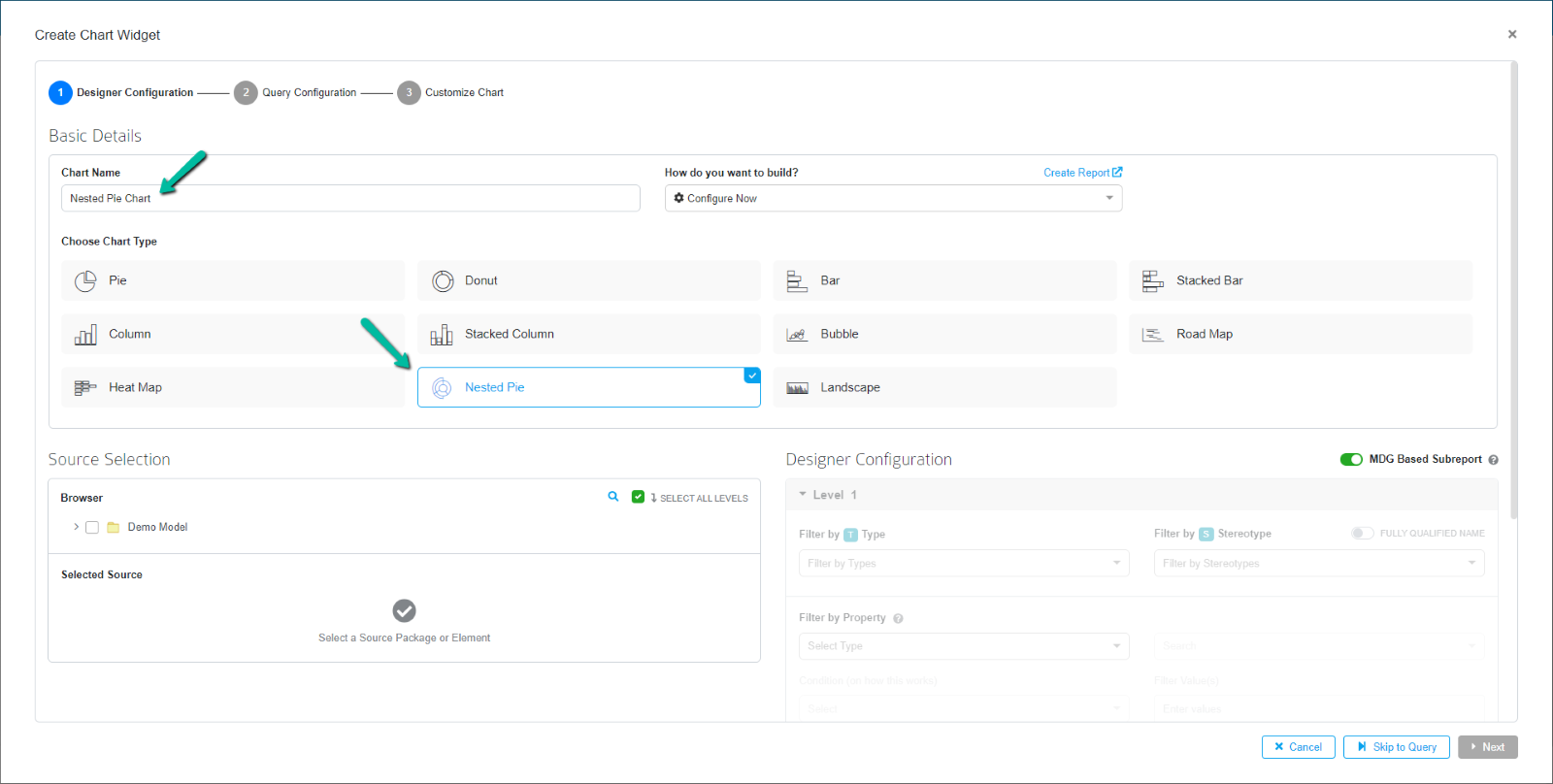Pick the Bar chart type
The image size is (1553, 784).
click(944, 280)
